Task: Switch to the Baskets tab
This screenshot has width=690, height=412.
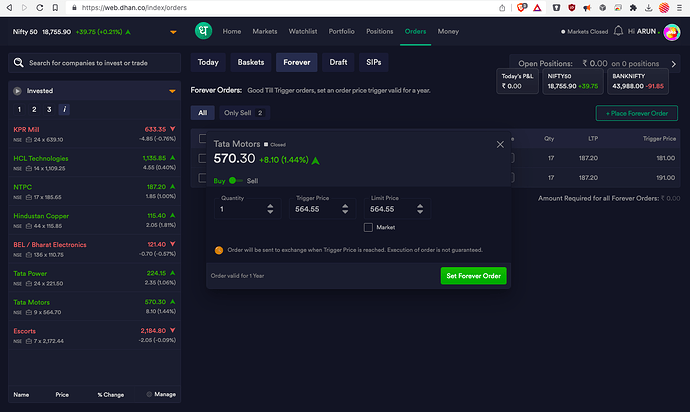Action: 251,62
